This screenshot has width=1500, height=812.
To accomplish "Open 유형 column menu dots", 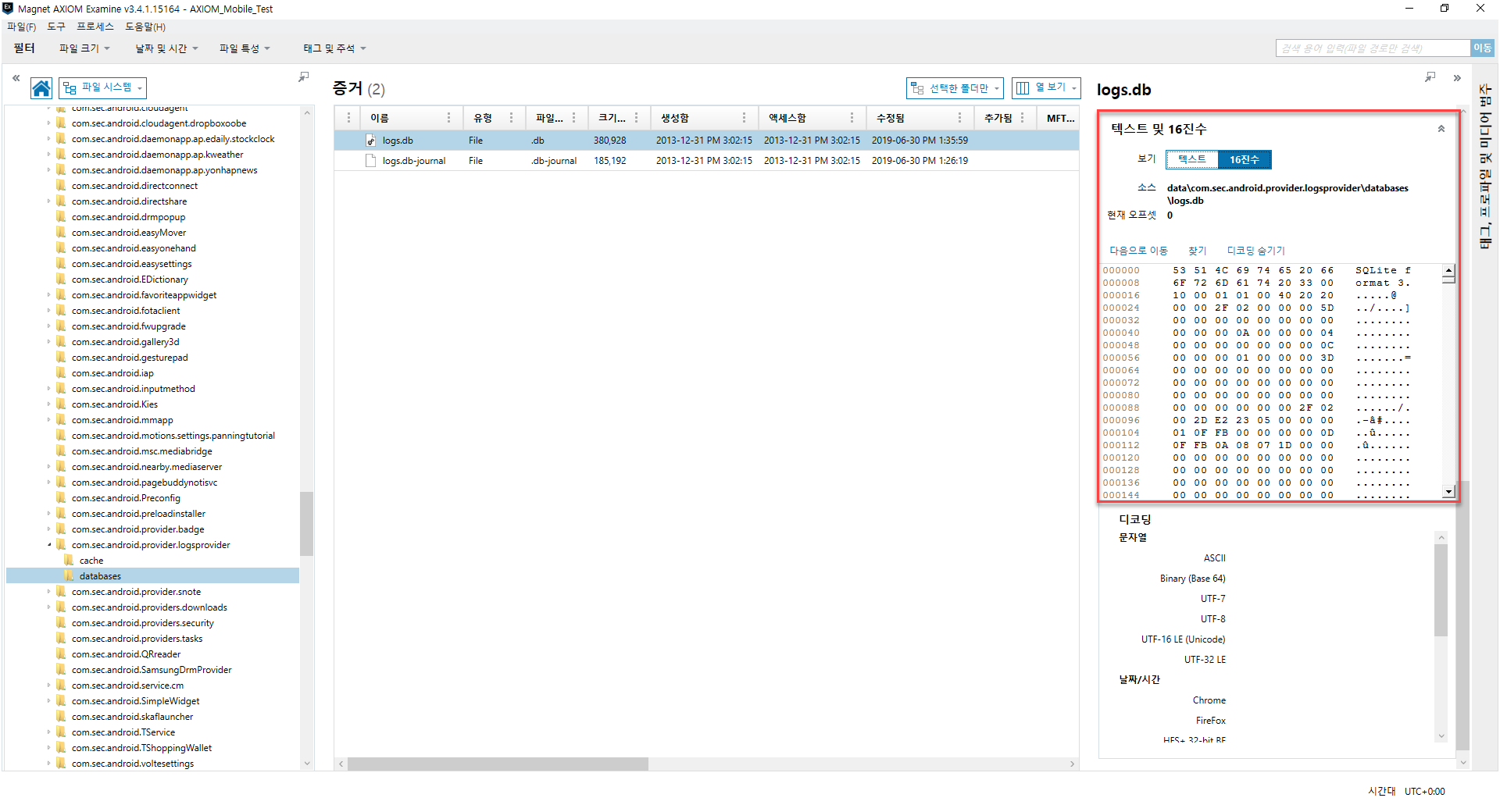I will (511, 118).
